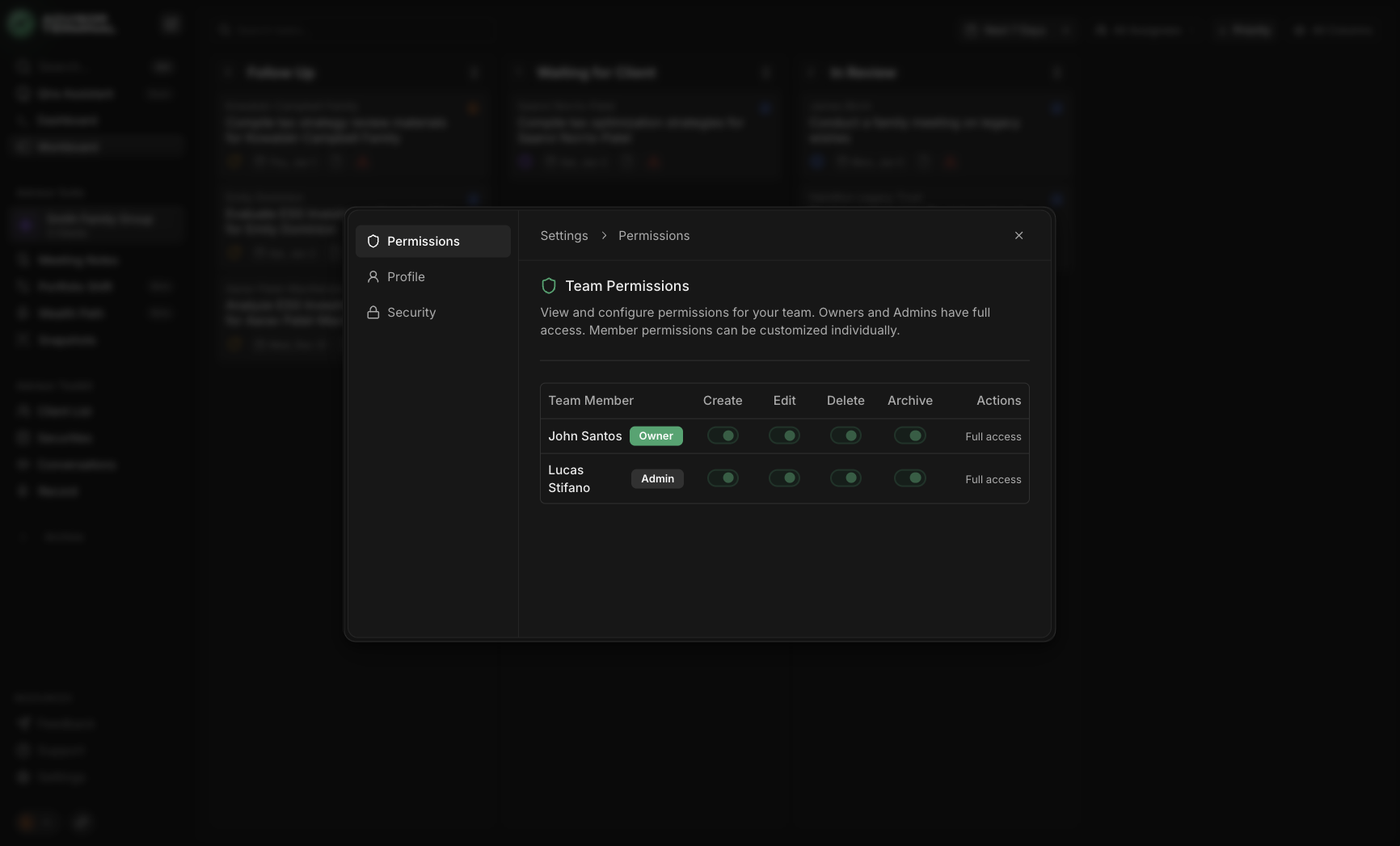
Task: Disable Edit permission for Lucas Stifano
Action: 784,478
